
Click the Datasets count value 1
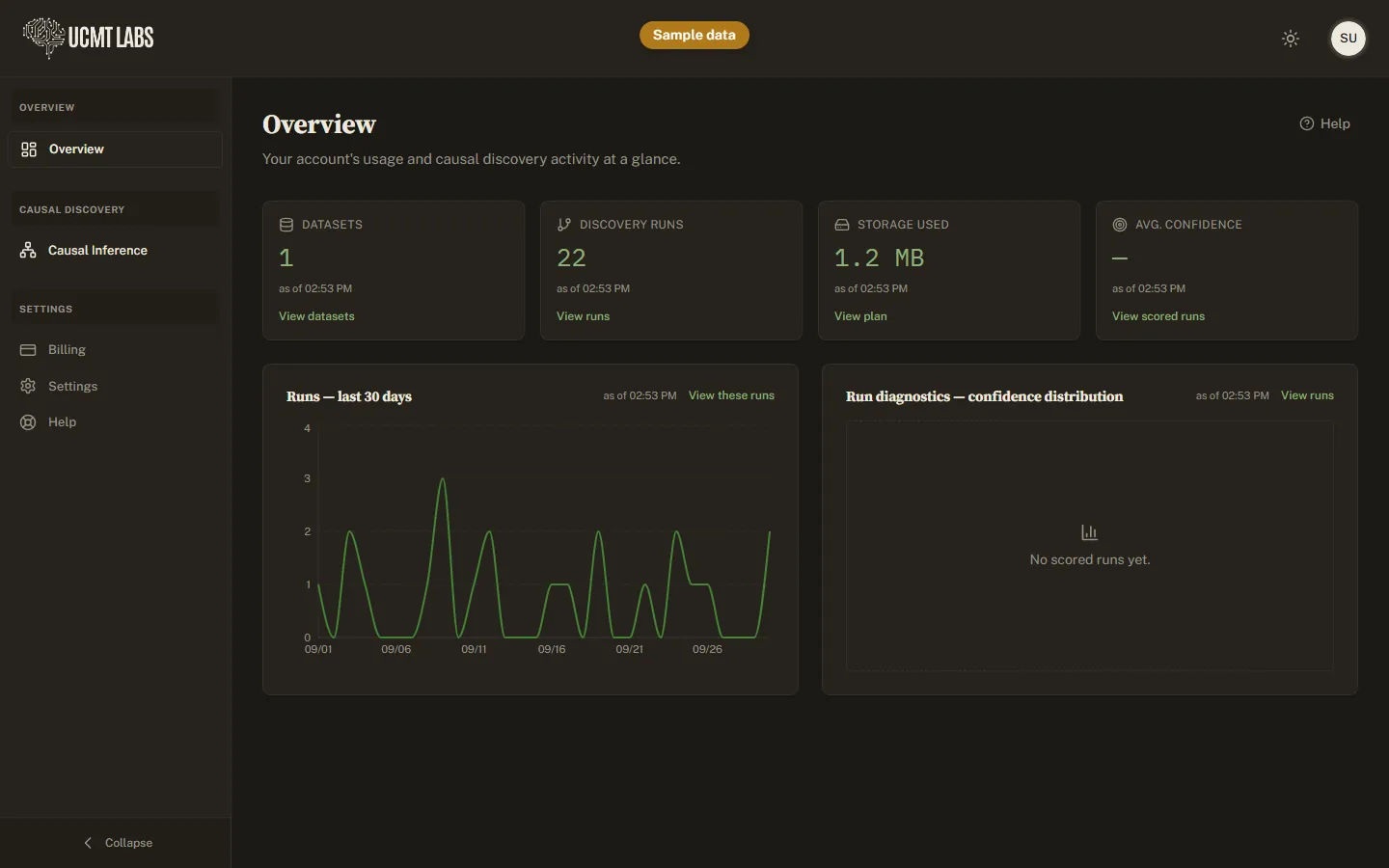tap(286, 258)
